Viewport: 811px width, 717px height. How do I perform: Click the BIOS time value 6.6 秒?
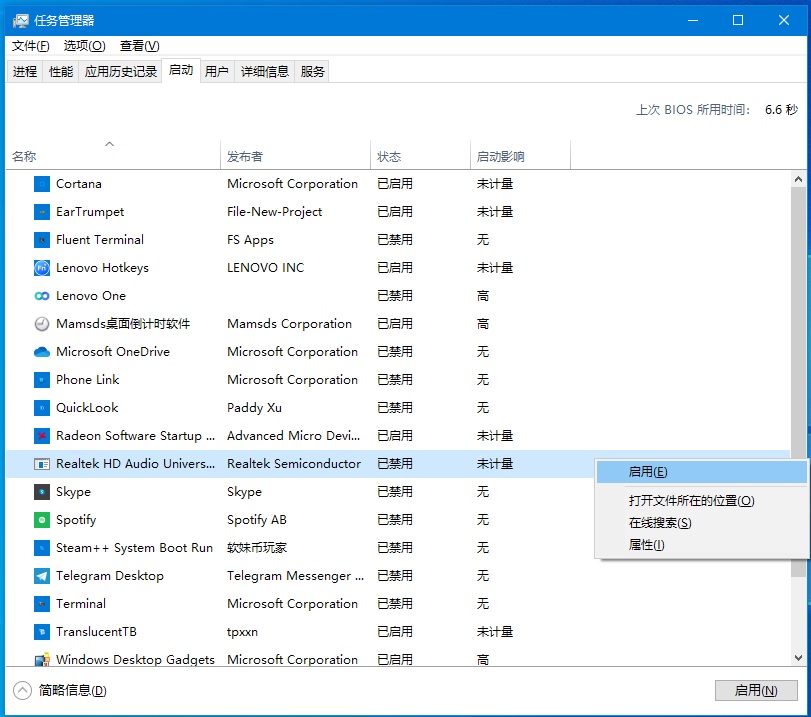point(781,110)
